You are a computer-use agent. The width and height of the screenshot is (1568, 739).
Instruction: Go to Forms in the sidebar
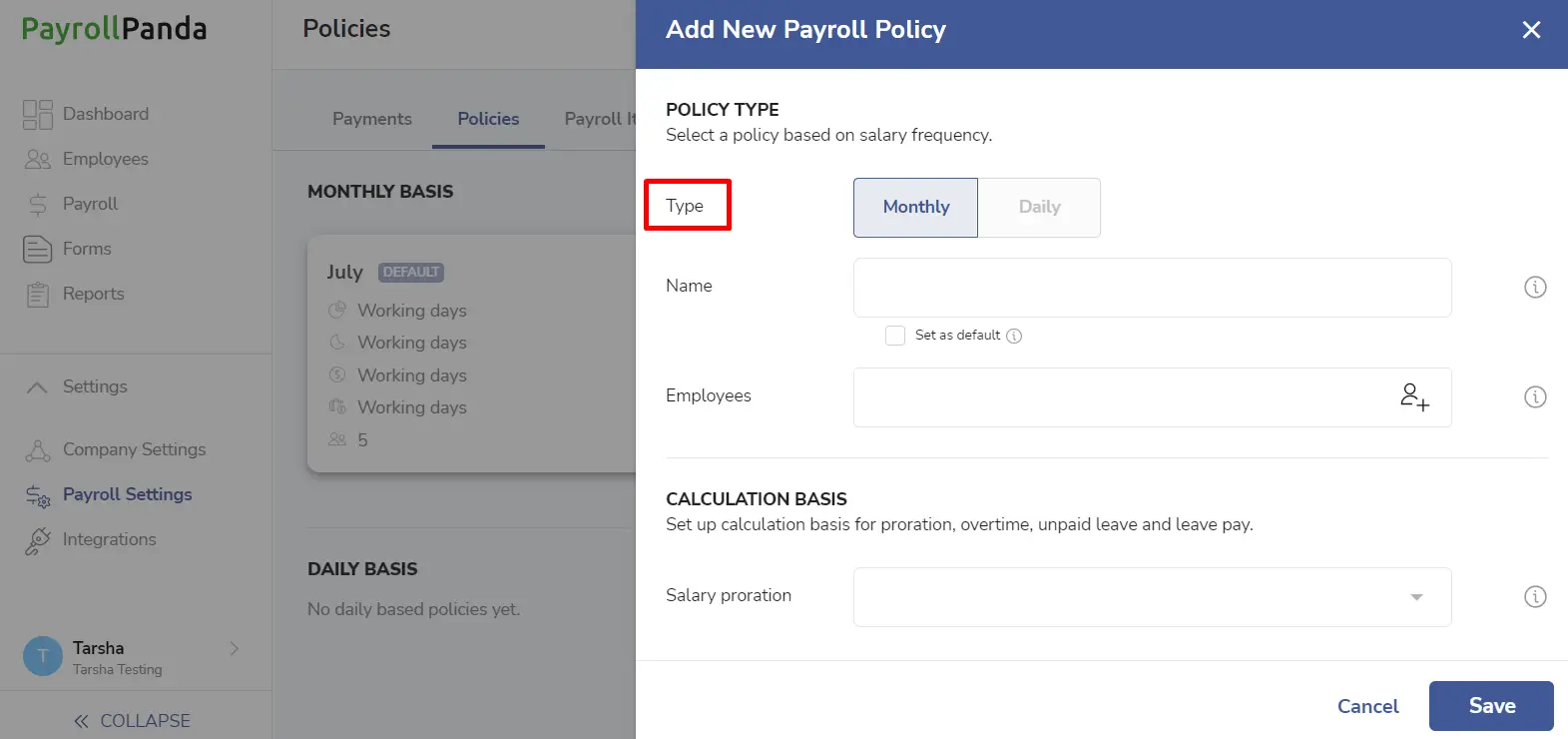67,249
